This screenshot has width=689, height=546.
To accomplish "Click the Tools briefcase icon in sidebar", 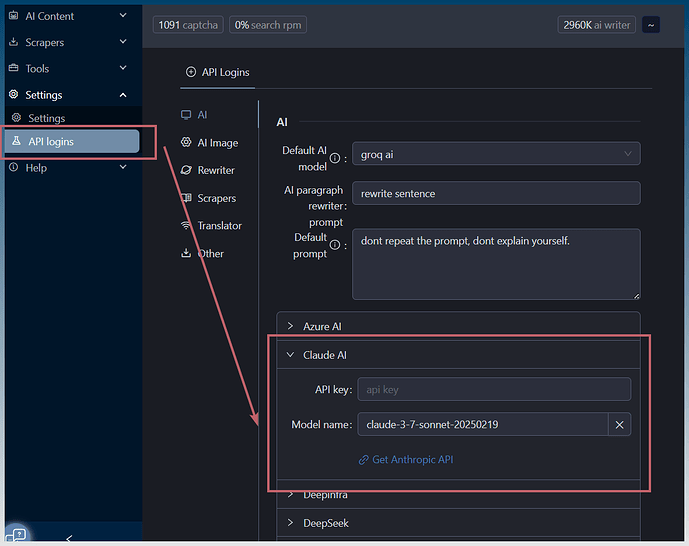I will click(x=14, y=68).
